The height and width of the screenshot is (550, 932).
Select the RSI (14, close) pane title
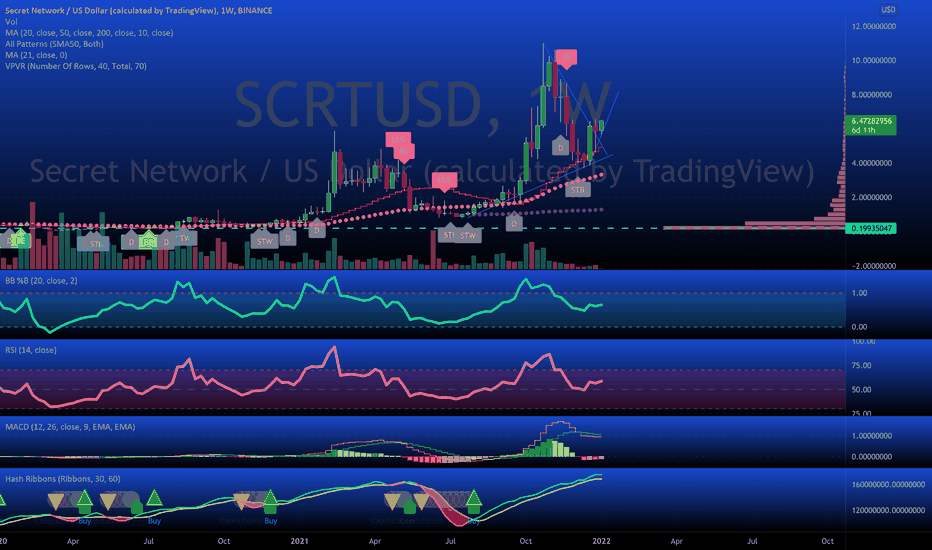point(31,350)
